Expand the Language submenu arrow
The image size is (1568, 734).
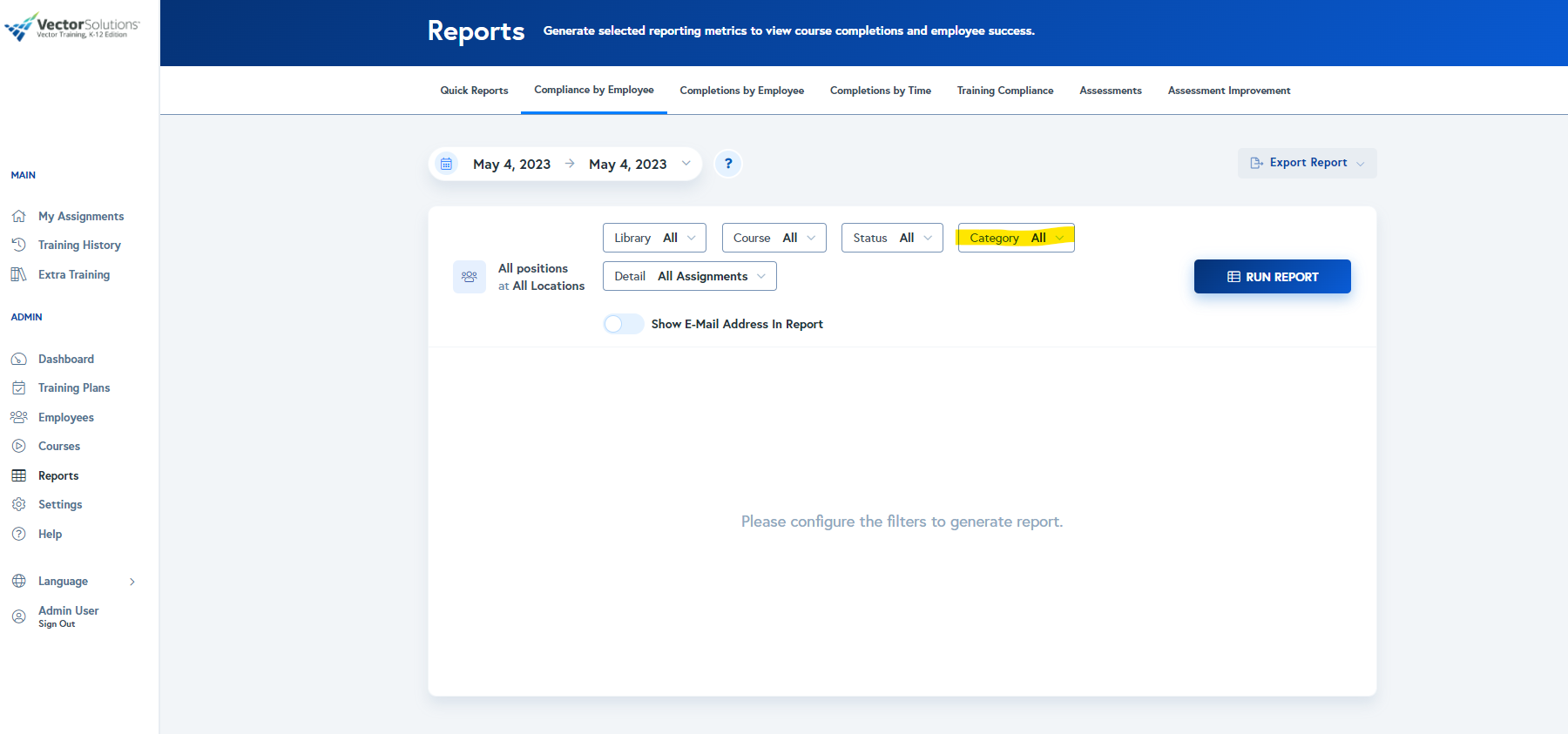(x=132, y=582)
